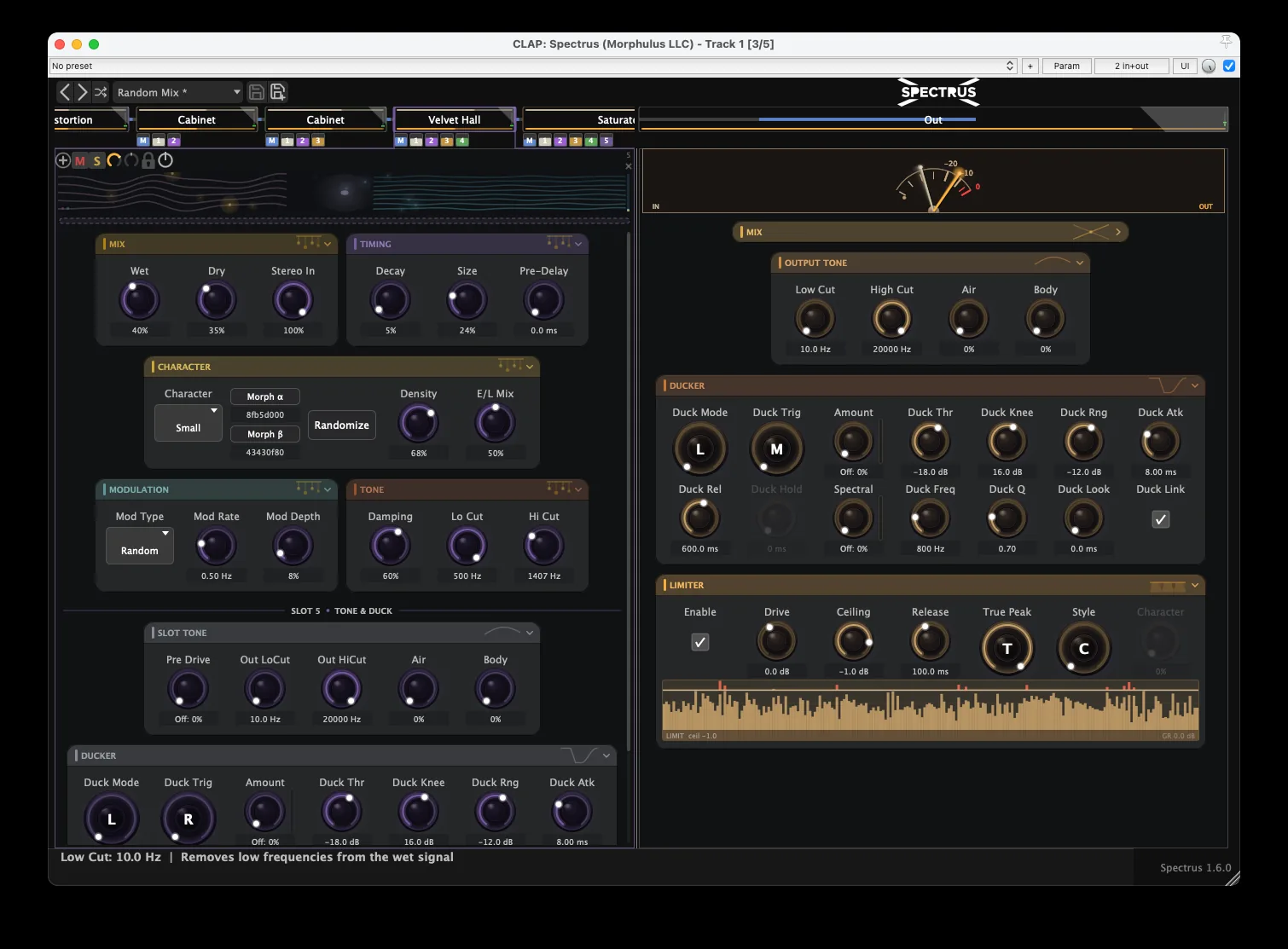Collapse the LIMITER section chevron
Viewport: 1288px width, 949px height.
tap(1195, 585)
